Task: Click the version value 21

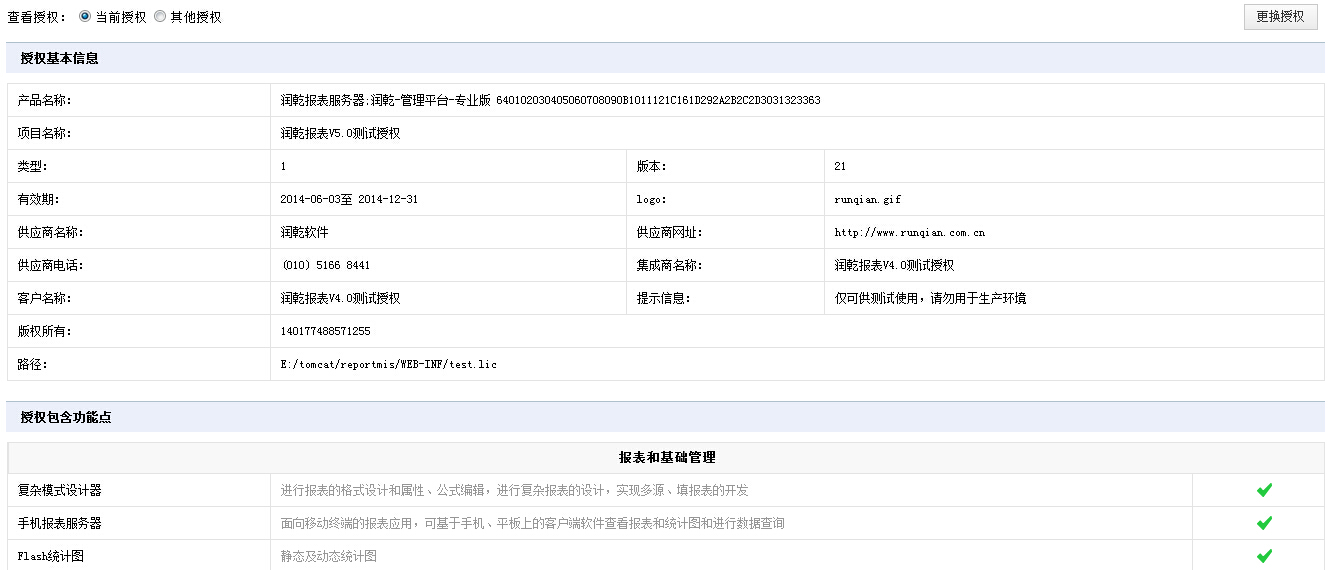Action: pyautogui.click(x=840, y=167)
